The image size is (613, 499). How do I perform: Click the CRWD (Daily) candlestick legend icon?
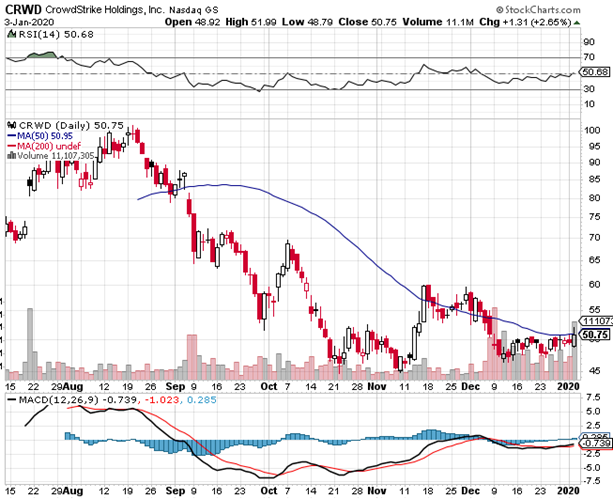(x=11, y=124)
